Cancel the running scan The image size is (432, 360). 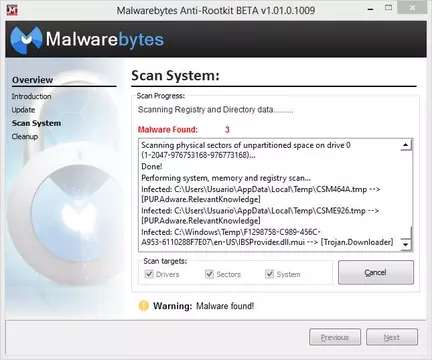[376, 273]
